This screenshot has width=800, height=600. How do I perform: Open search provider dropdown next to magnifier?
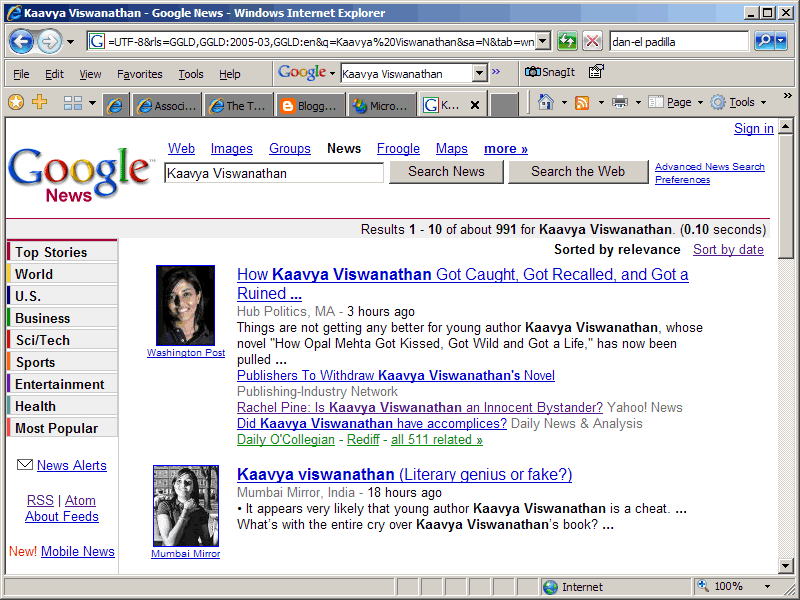click(781, 41)
